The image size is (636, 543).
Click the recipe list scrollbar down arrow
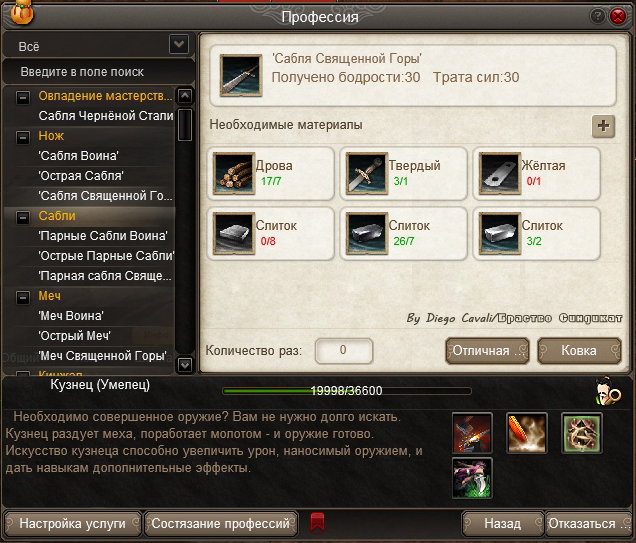point(185,365)
